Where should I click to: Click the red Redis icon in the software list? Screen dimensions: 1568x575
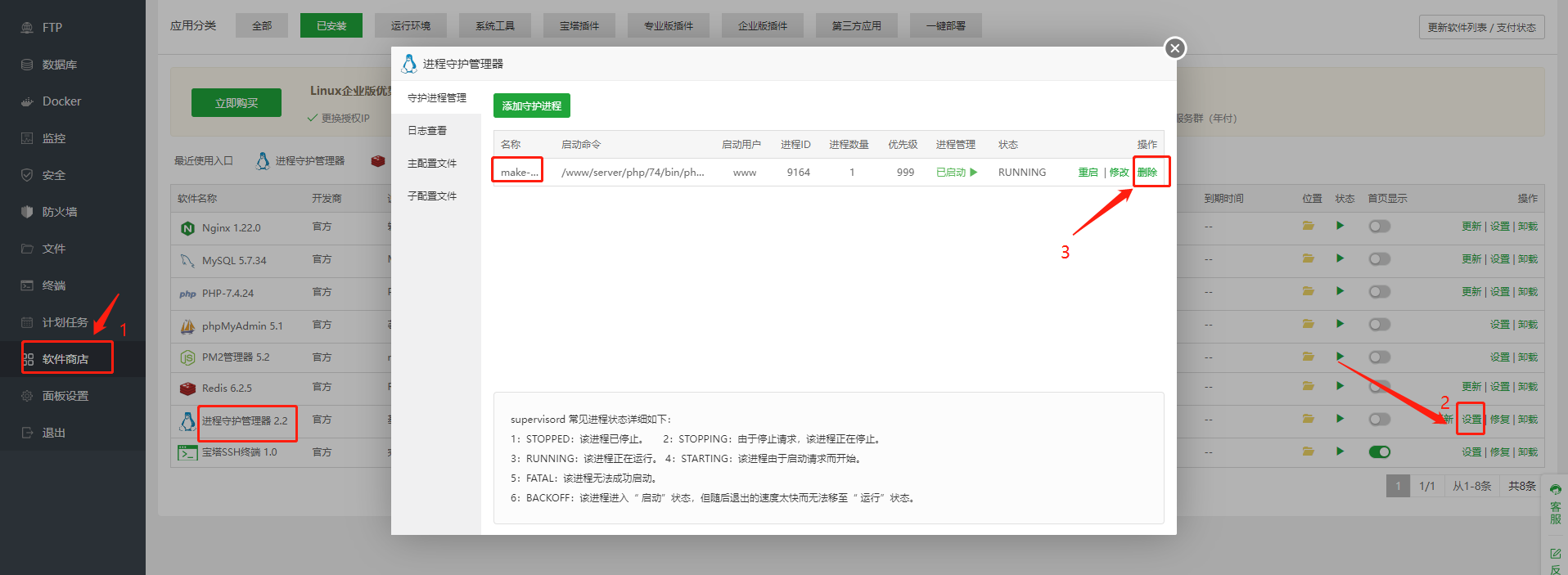coord(187,389)
